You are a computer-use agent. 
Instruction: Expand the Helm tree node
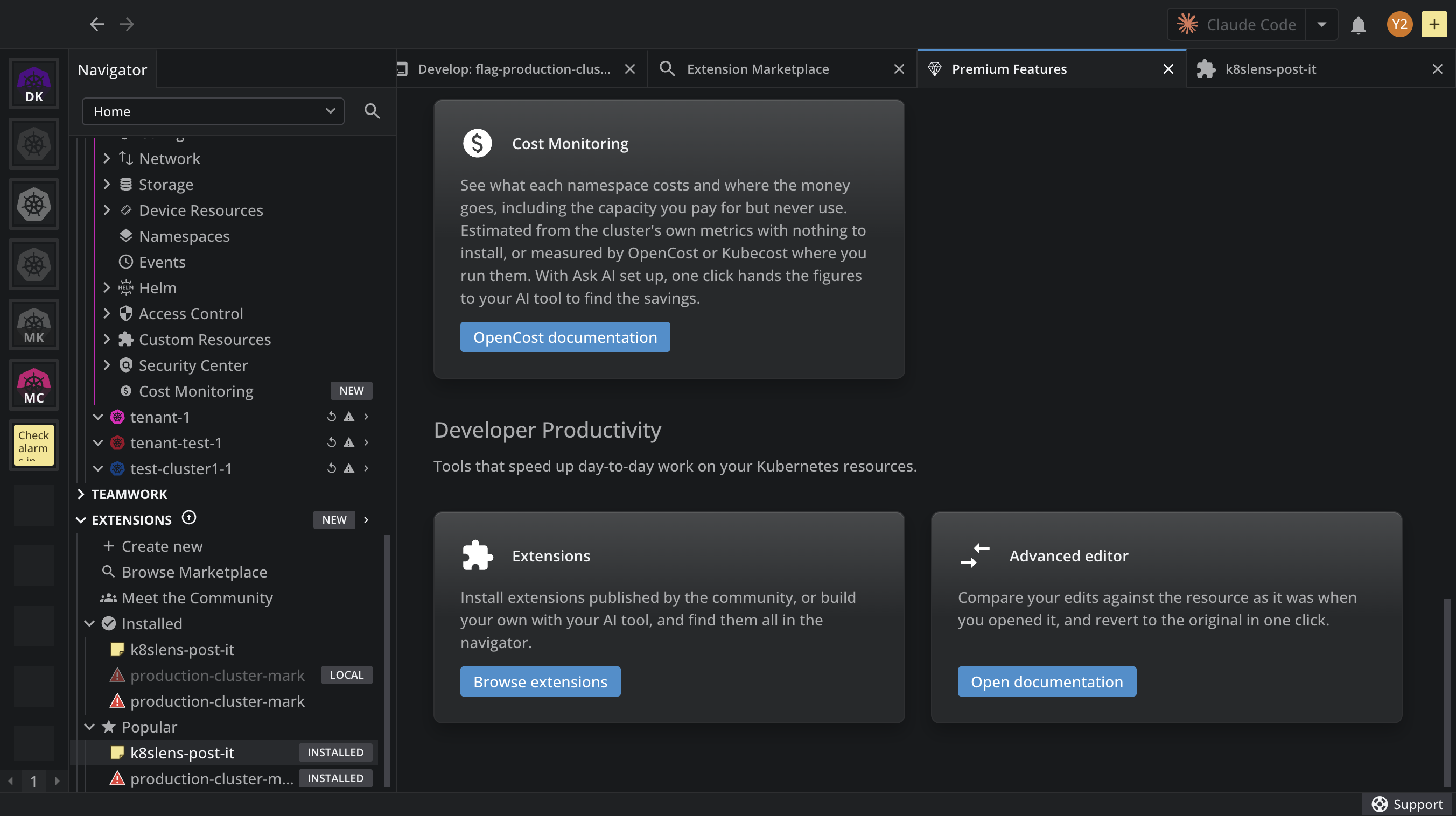[107, 287]
